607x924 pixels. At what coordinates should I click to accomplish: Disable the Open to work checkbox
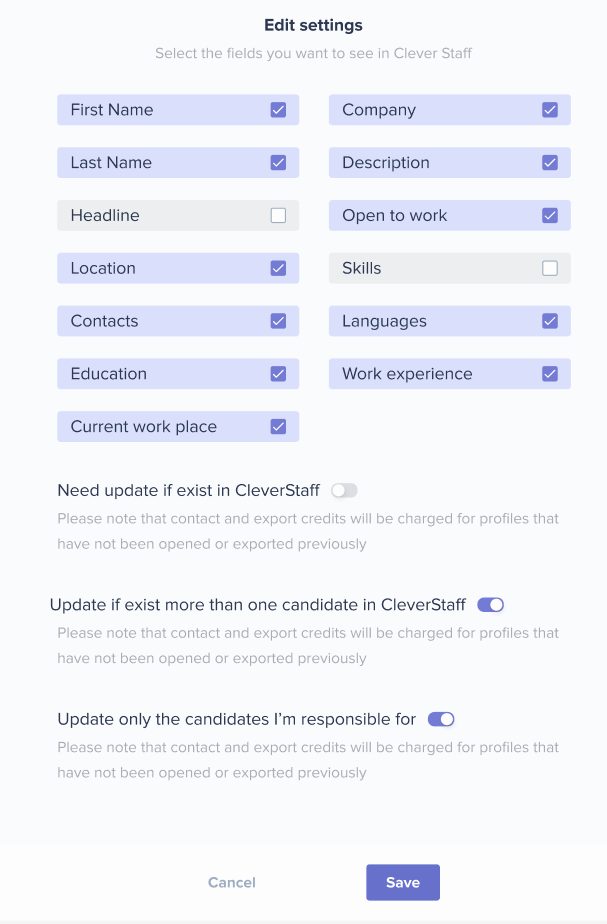550,215
